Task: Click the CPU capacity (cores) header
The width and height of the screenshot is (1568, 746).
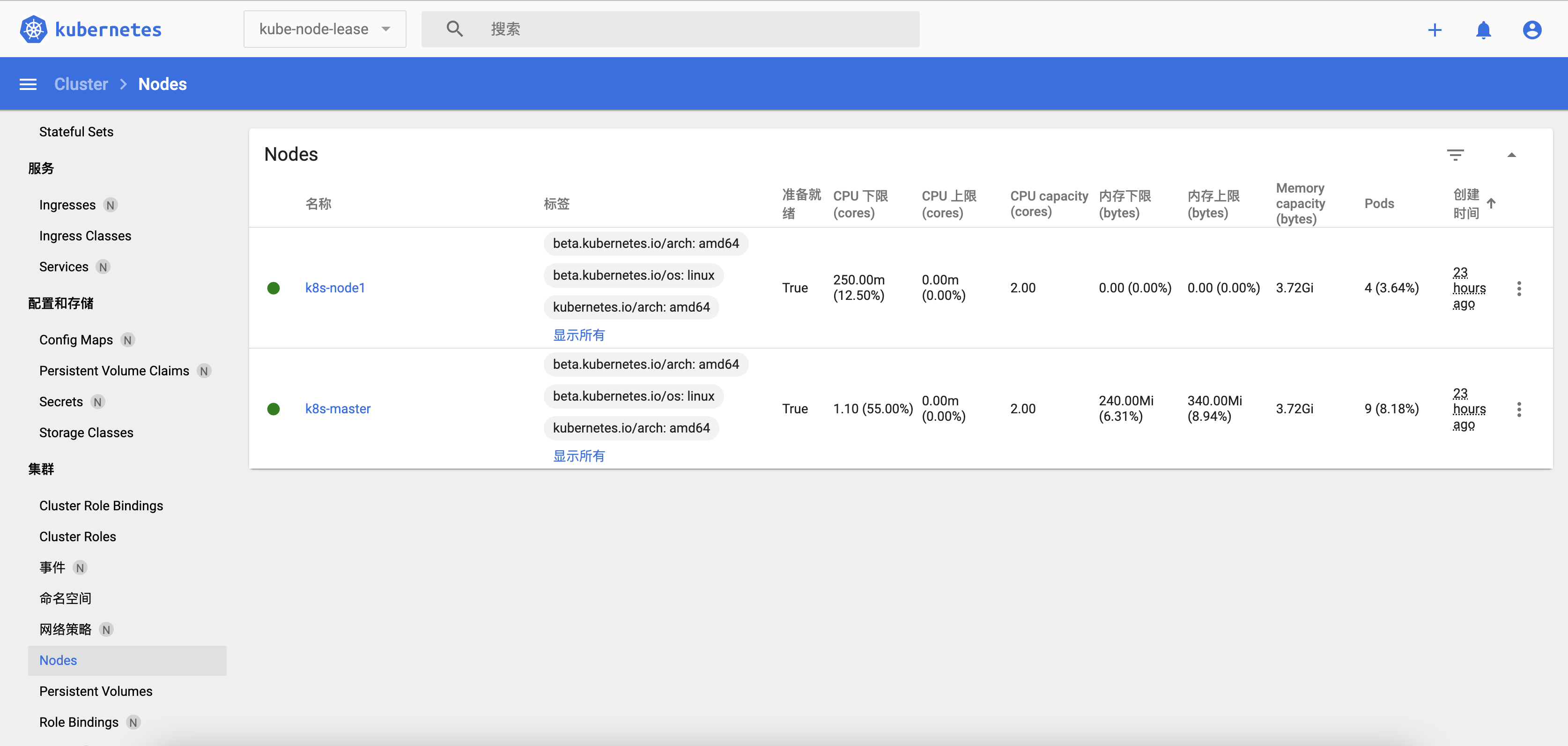Action: tap(1049, 203)
